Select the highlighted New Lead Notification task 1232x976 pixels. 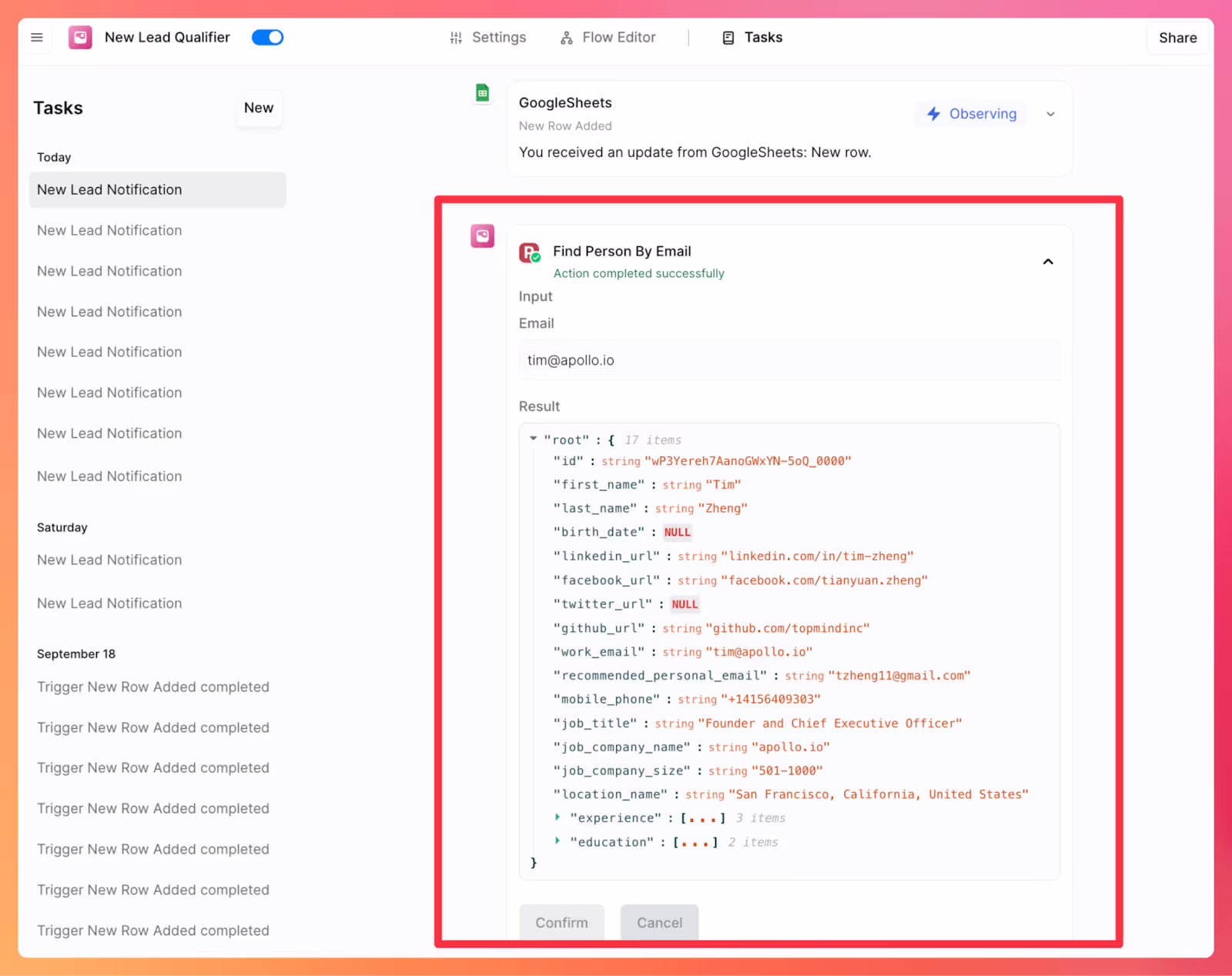click(x=157, y=189)
